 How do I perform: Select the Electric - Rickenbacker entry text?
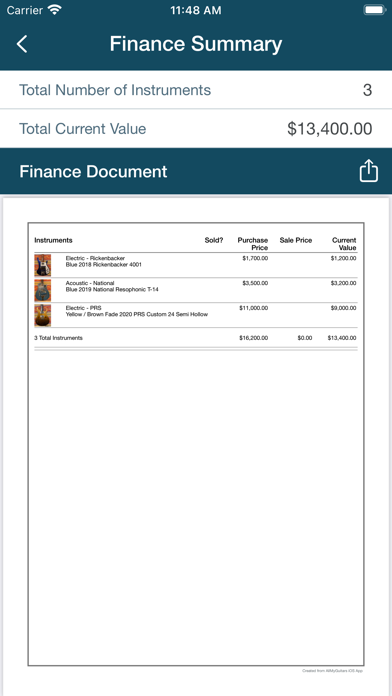(95, 258)
